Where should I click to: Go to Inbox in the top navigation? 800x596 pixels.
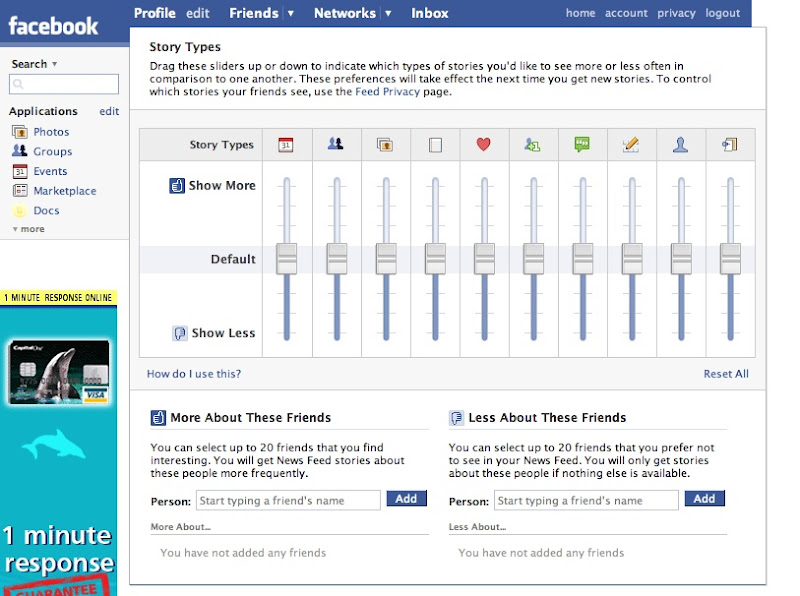(x=430, y=13)
